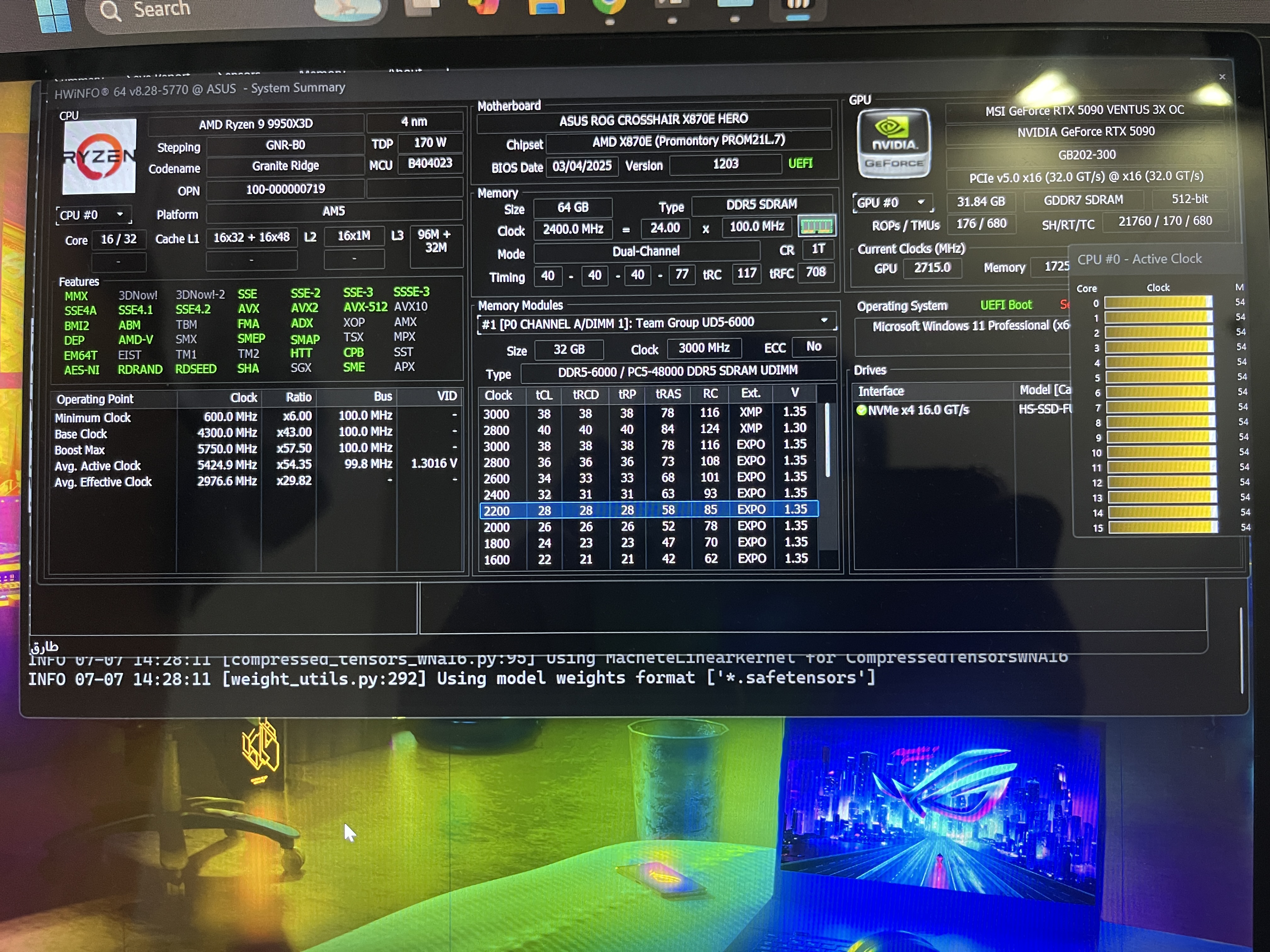Click the terminal weight_utils.py log line
This screenshot has width=1270, height=952.
tap(452, 679)
